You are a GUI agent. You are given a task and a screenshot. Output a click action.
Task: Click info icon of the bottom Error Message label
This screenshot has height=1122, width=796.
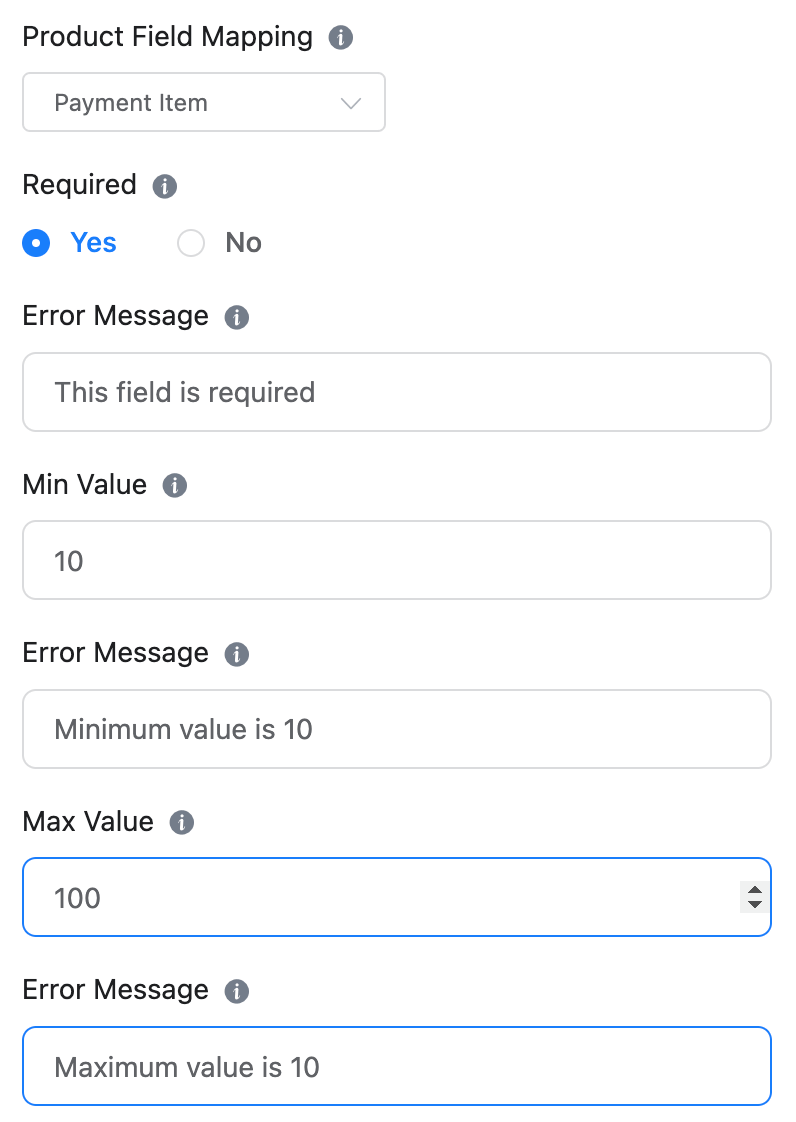(x=237, y=992)
